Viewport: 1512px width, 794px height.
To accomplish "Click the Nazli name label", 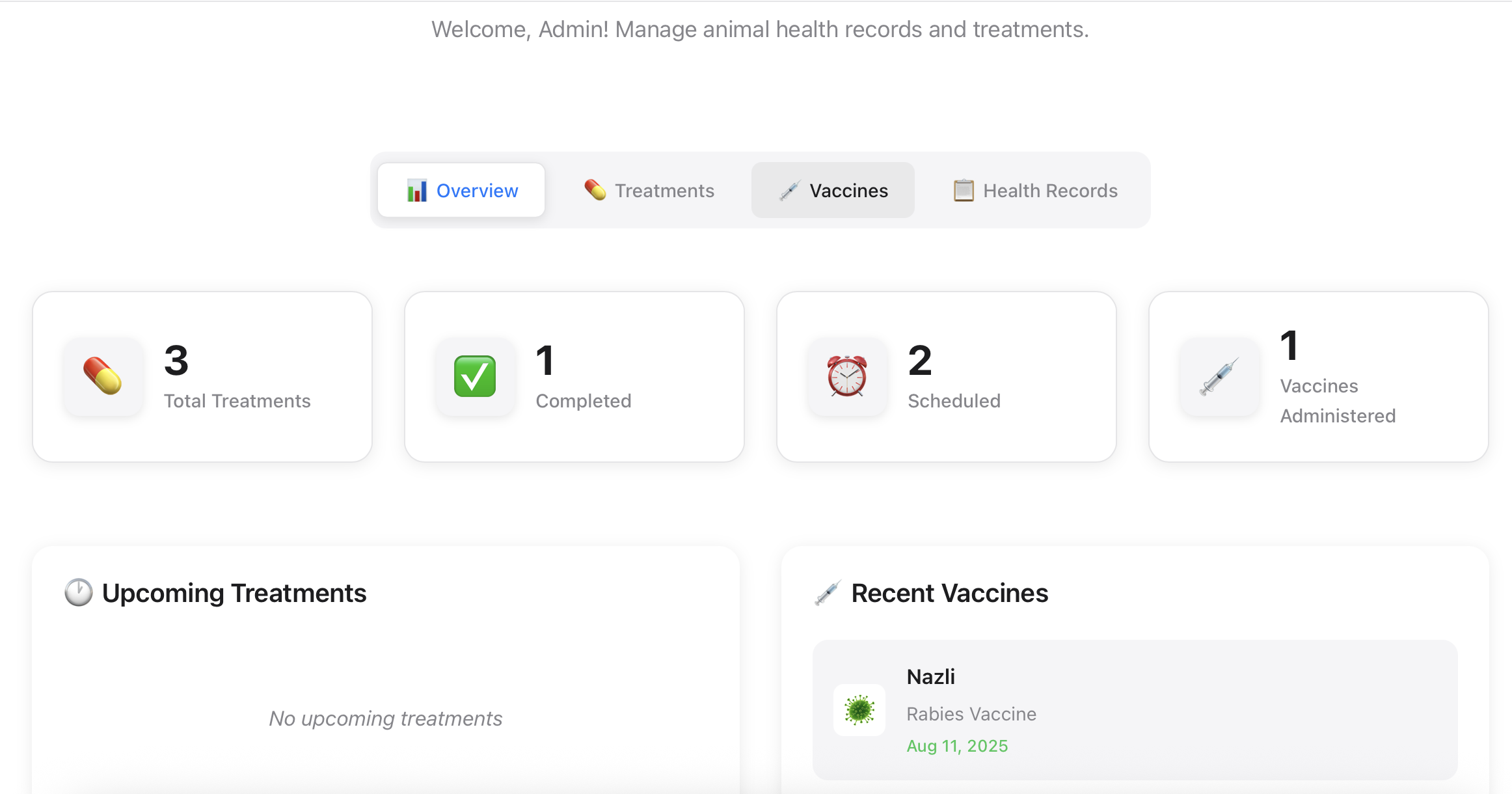I will tap(930, 676).
